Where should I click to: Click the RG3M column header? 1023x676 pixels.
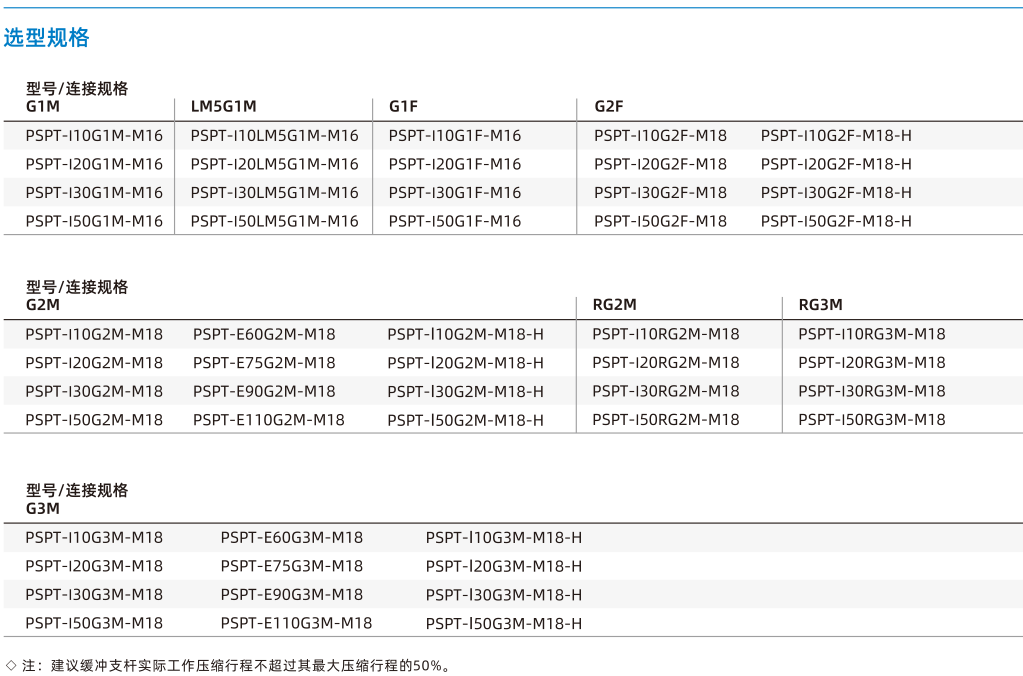tap(821, 305)
